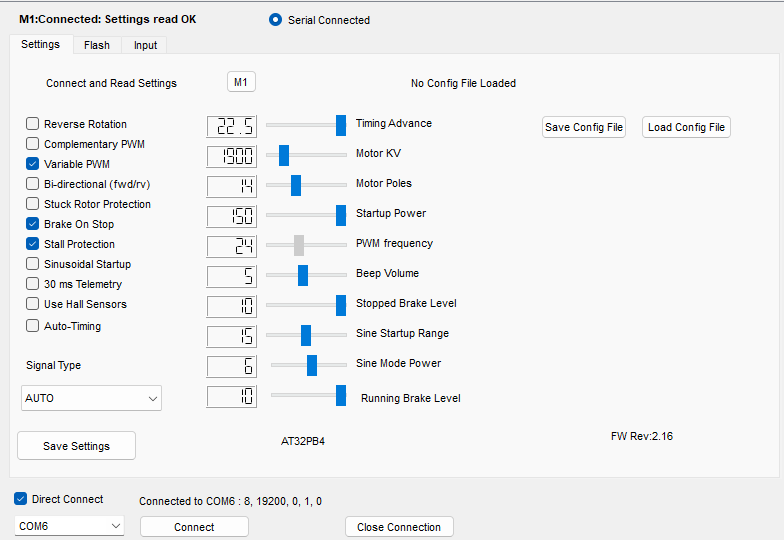
Task: Expand the COM6 port dropdown
Action: pyautogui.click(x=70, y=526)
